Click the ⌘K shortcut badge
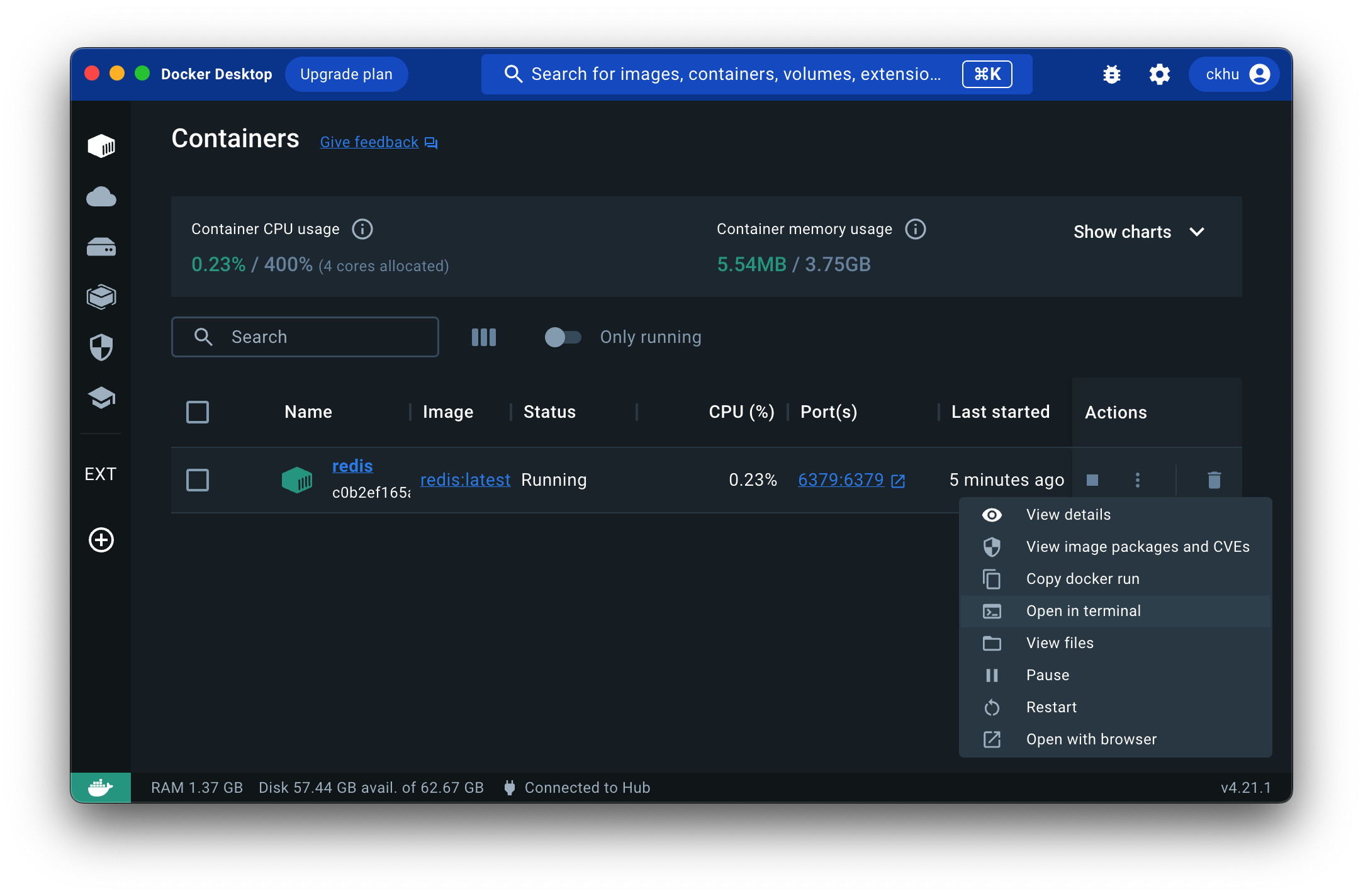 (x=987, y=74)
